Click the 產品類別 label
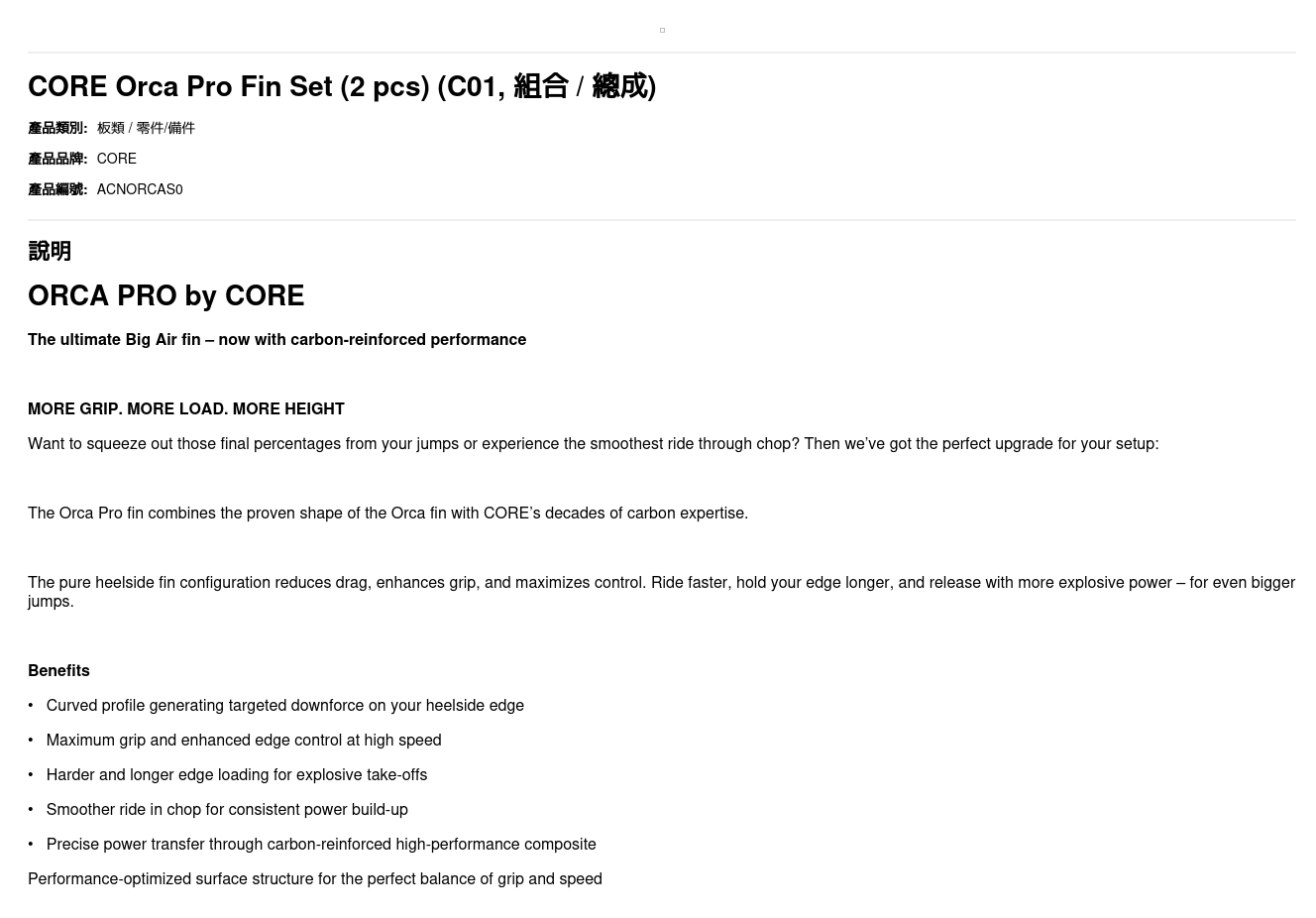 [x=57, y=128]
